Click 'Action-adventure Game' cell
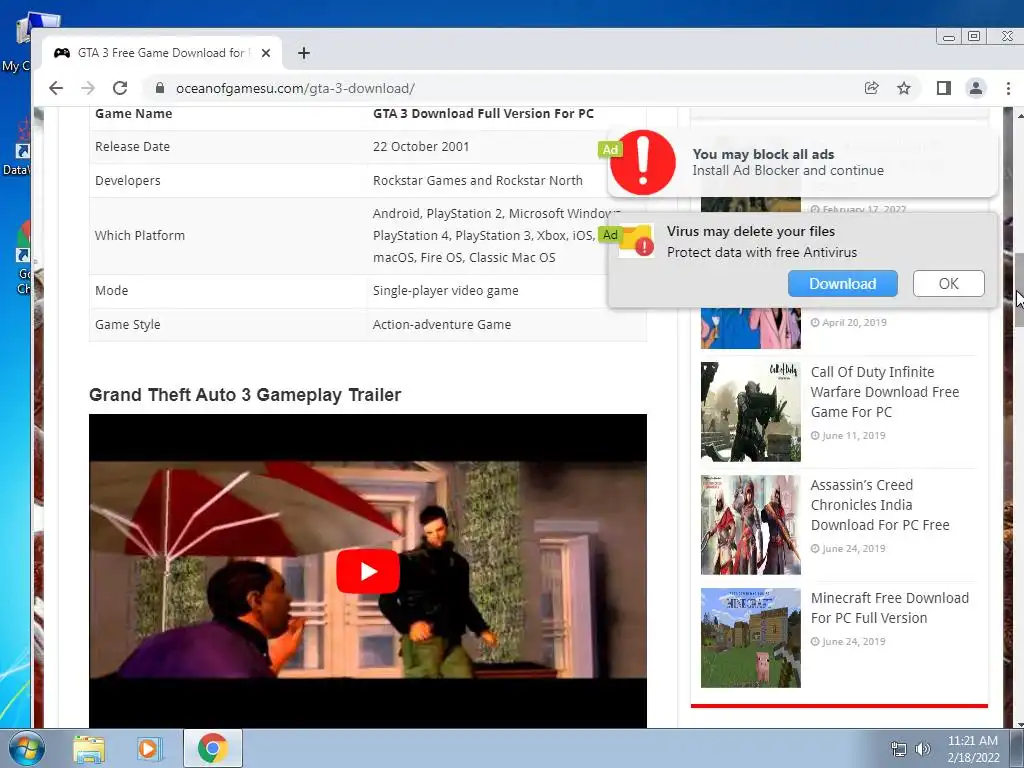 coord(441,324)
